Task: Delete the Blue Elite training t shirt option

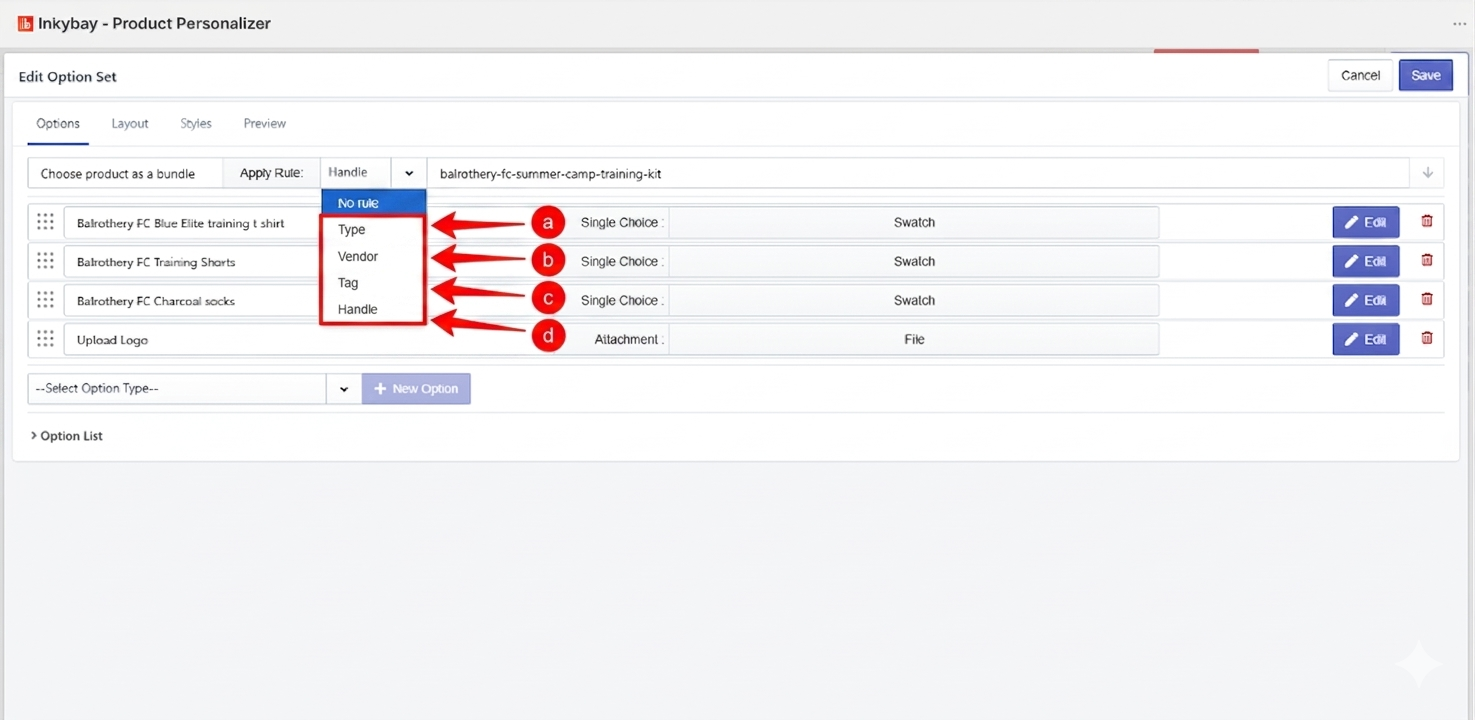Action: (1427, 222)
